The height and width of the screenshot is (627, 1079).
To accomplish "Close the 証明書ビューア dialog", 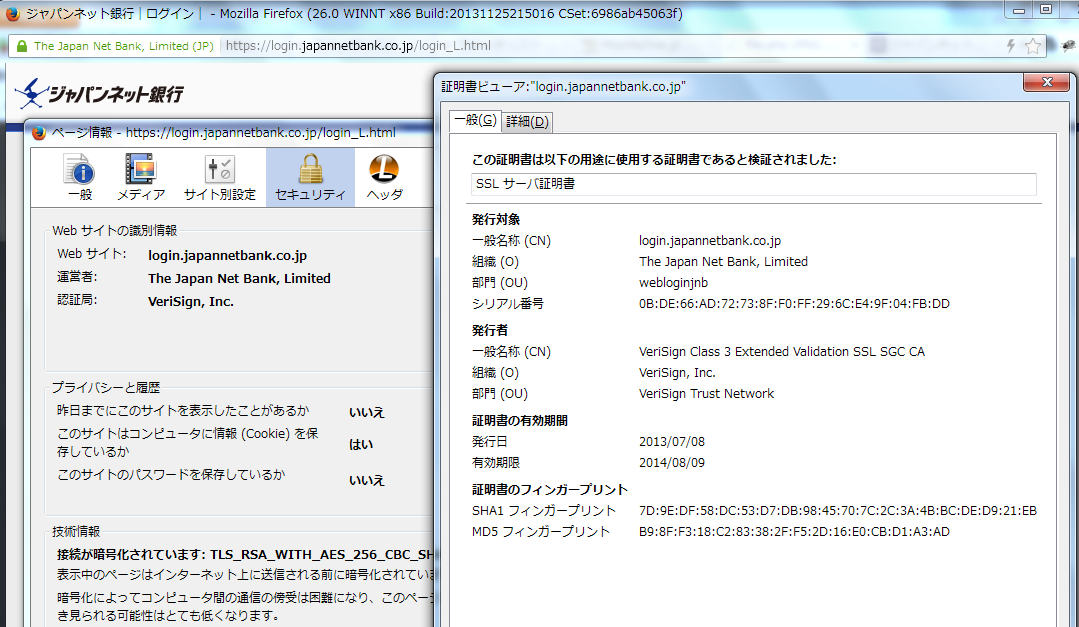I will point(1048,83).
